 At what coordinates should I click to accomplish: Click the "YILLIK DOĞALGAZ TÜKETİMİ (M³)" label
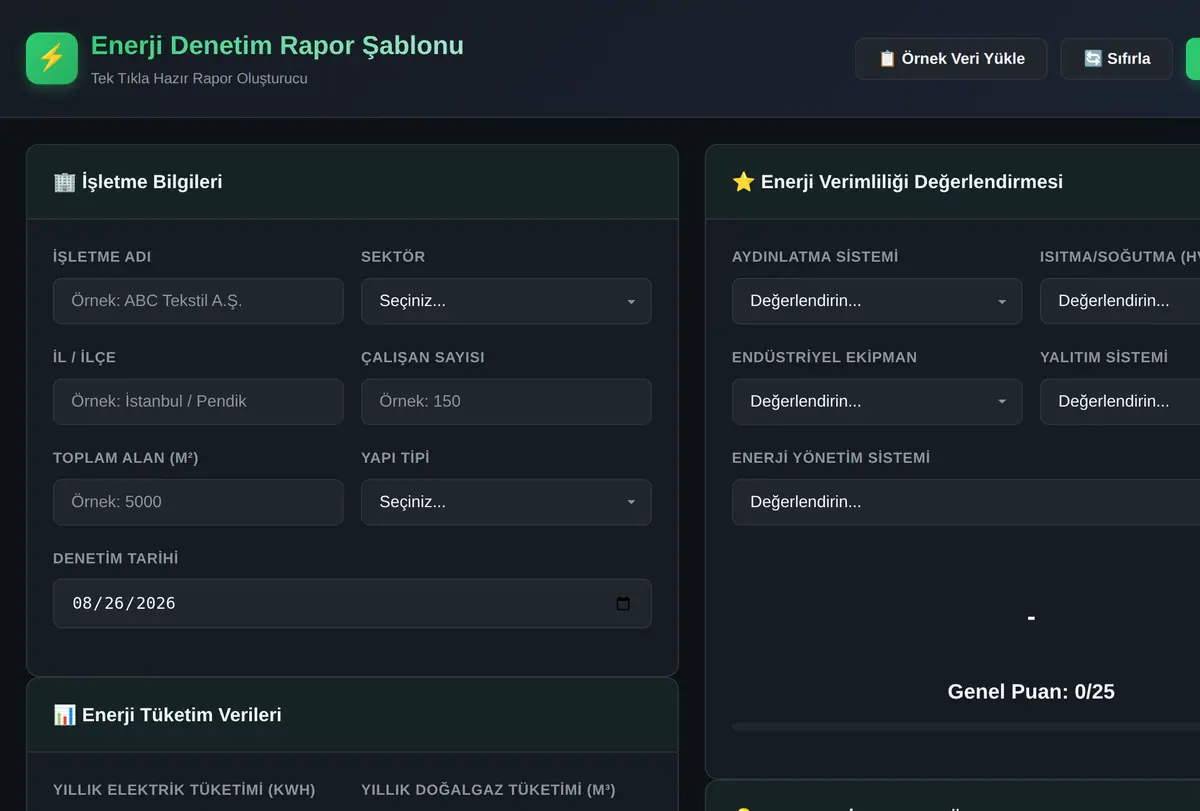click(x=488, y=790)
